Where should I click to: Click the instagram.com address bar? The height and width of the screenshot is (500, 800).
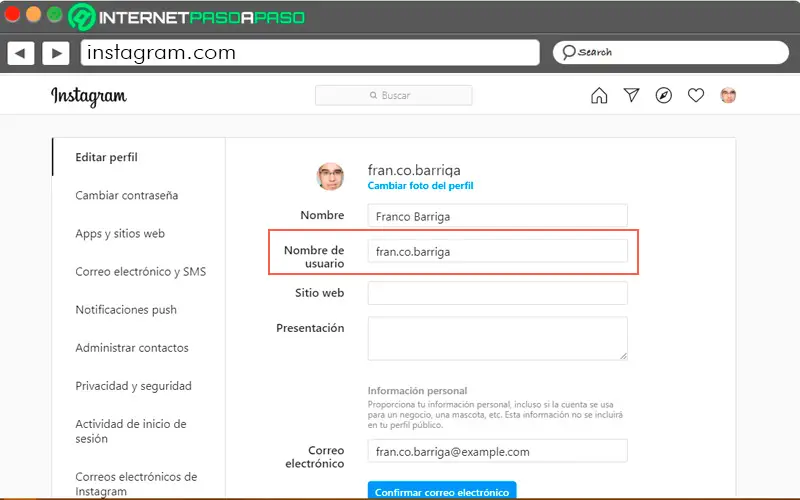(310, 53)
